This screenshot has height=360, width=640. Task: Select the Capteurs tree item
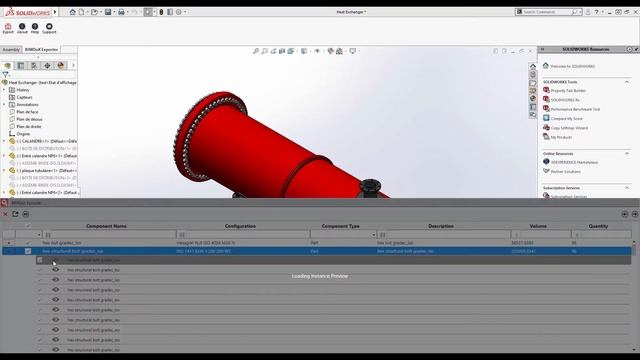[x=24, y=97]
